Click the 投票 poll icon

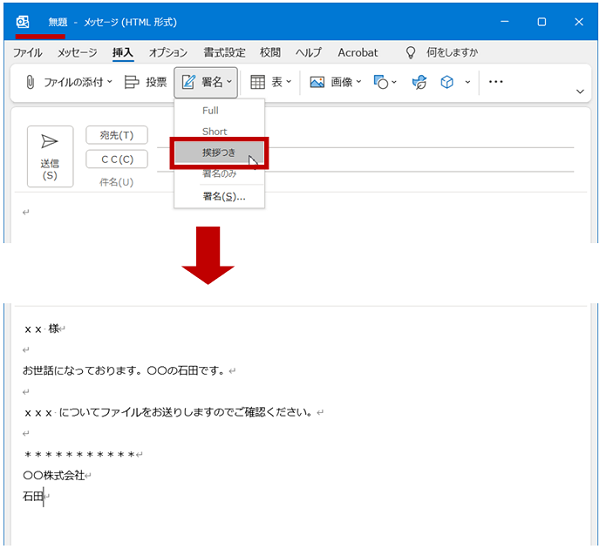click(x=132, y=82)
